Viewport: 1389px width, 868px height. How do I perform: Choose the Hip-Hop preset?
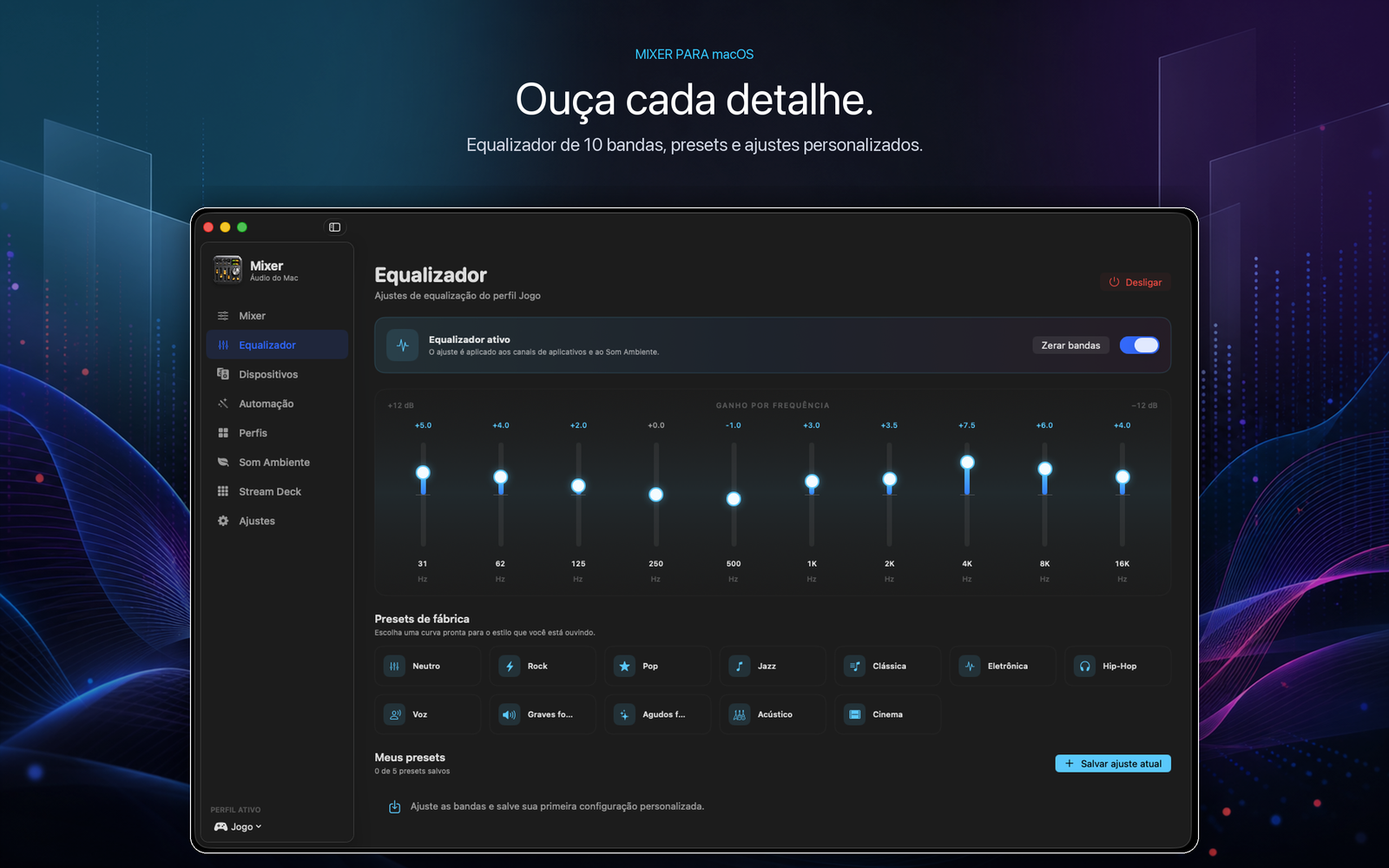click(1118, 666)
